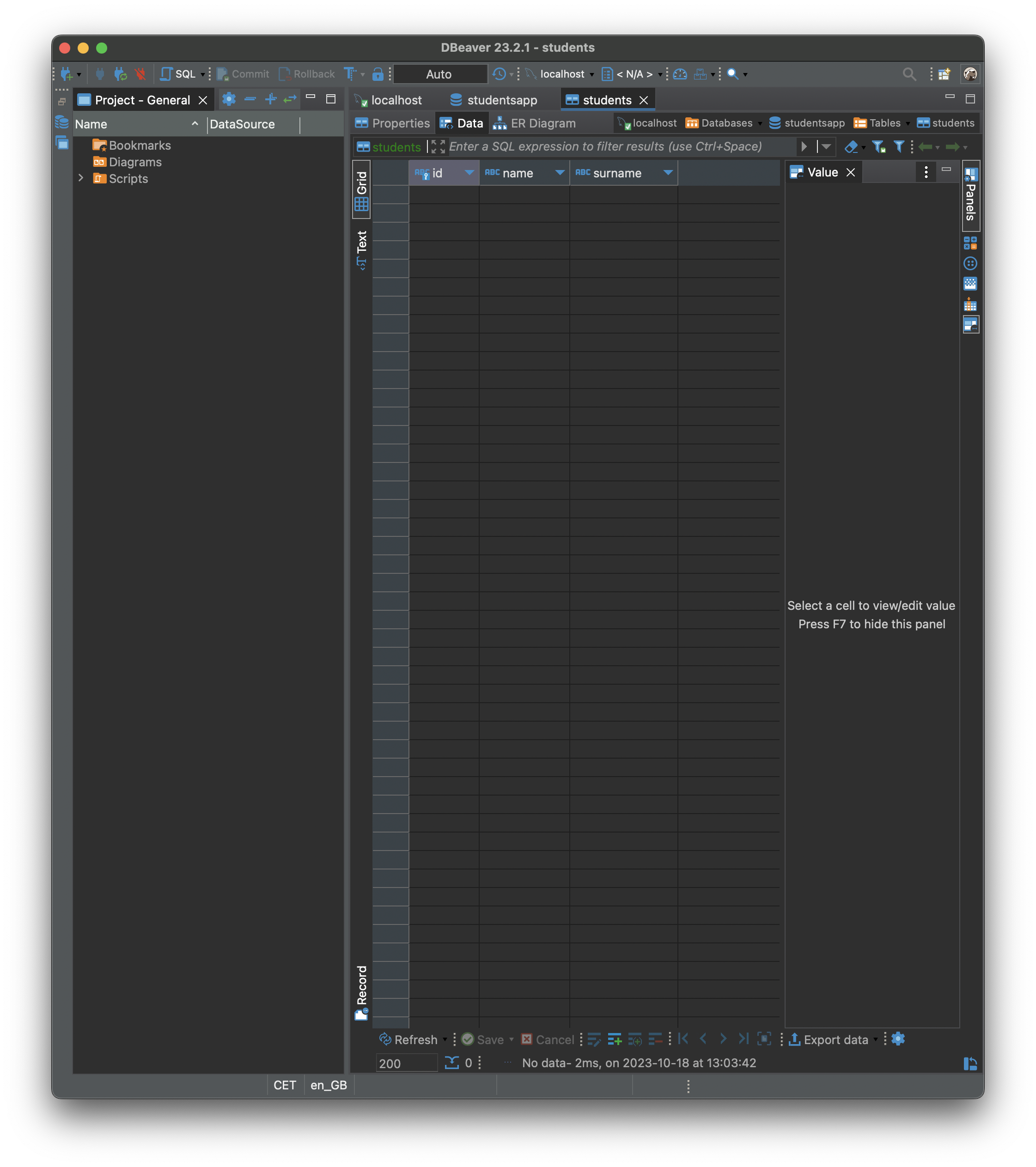
Task: Select the Diagrams folder
Action: tap(128, 162)
